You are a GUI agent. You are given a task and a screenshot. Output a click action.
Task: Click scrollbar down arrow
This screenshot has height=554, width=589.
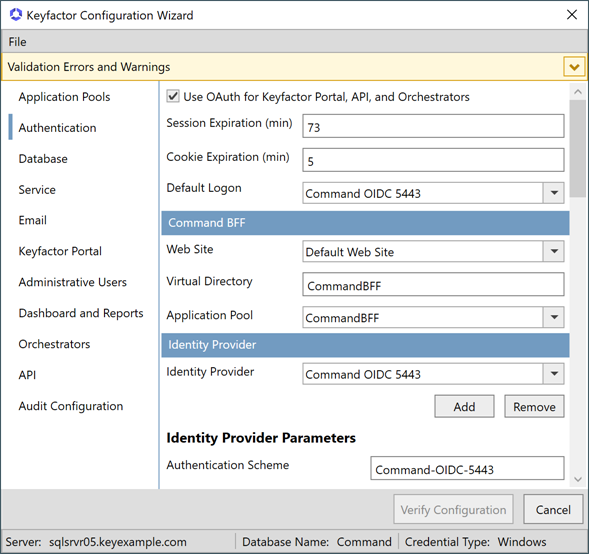578,479
